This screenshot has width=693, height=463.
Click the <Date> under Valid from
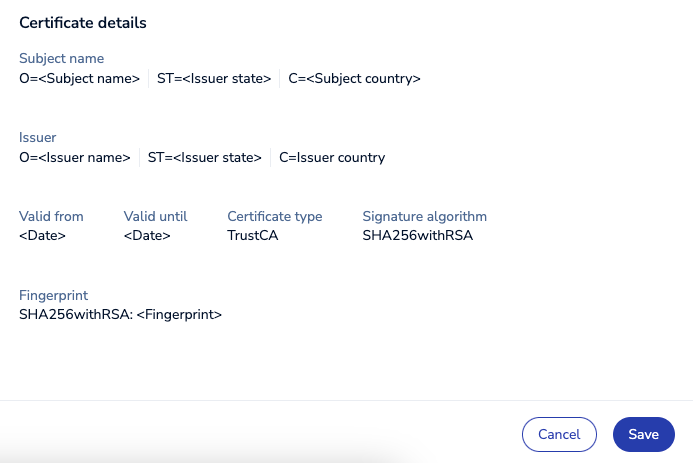tap(43, 235)
